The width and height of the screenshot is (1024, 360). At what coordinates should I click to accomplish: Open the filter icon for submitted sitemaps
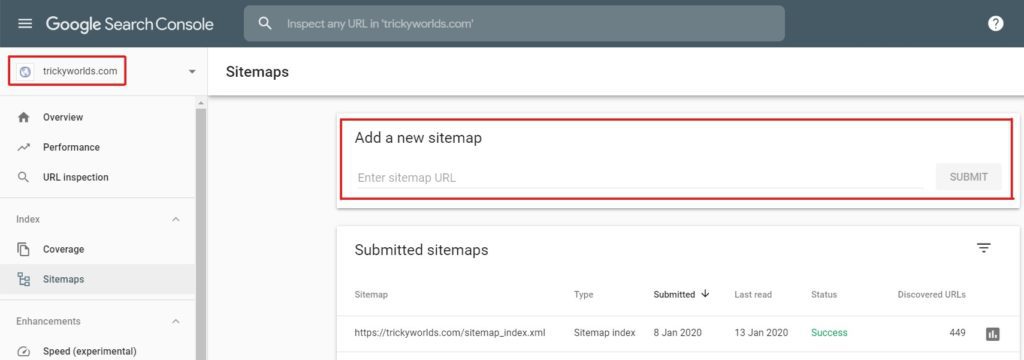tap(984, 248)
